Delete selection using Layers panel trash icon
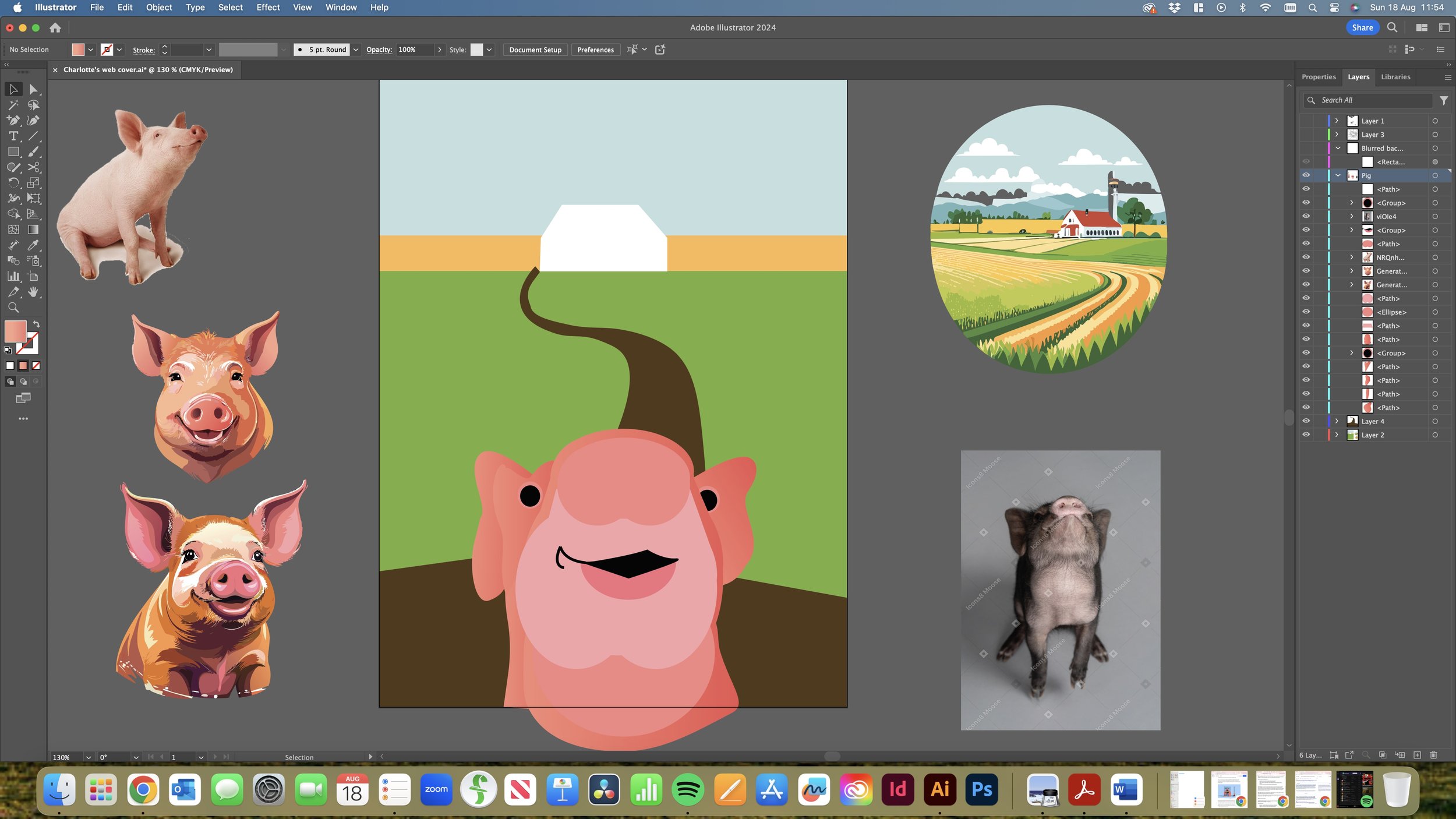 pos(1433,755)
